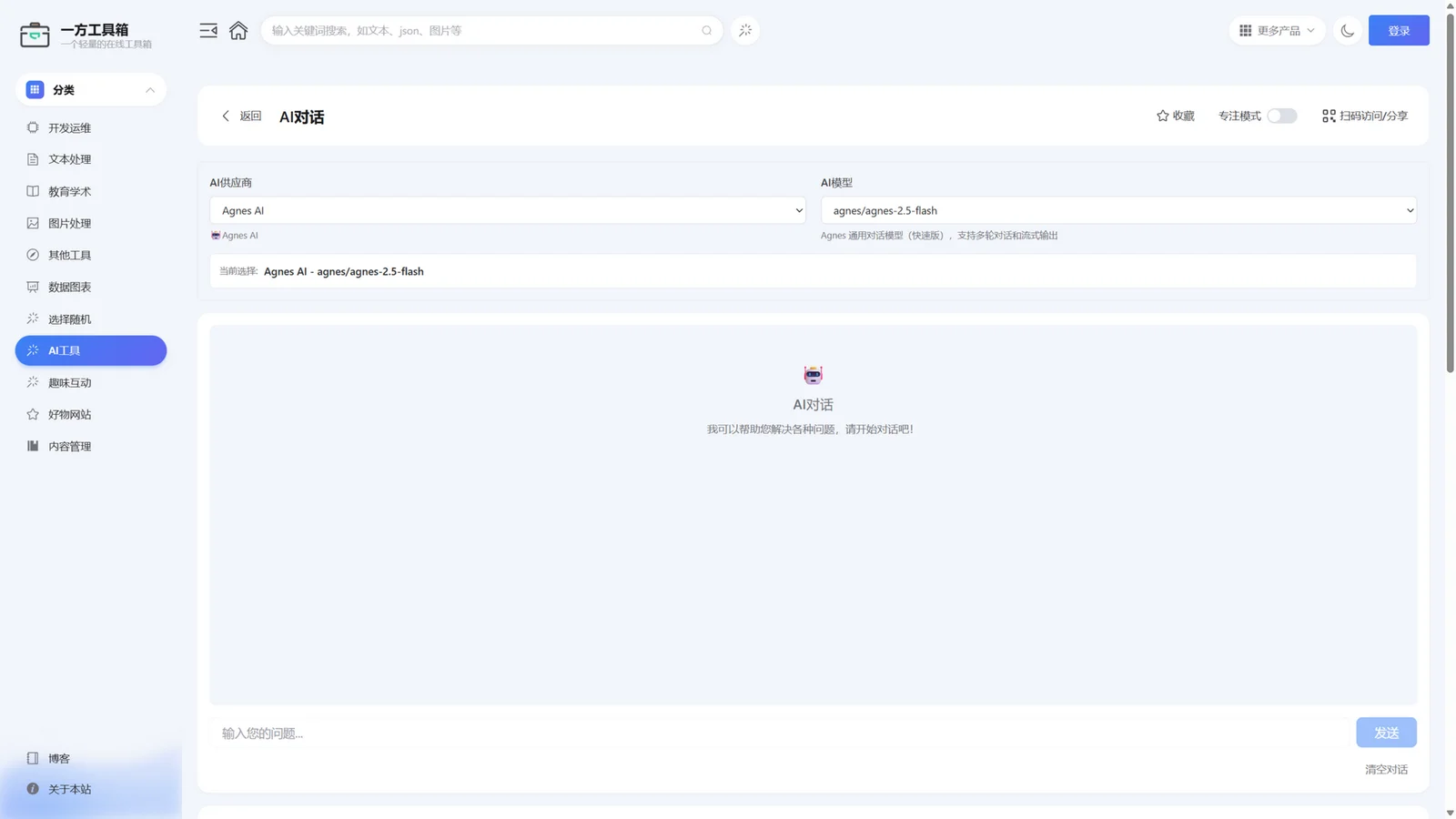Click the robot avatar in the chat area
The height and width of the screenshot is (819, 1456).
813,375
